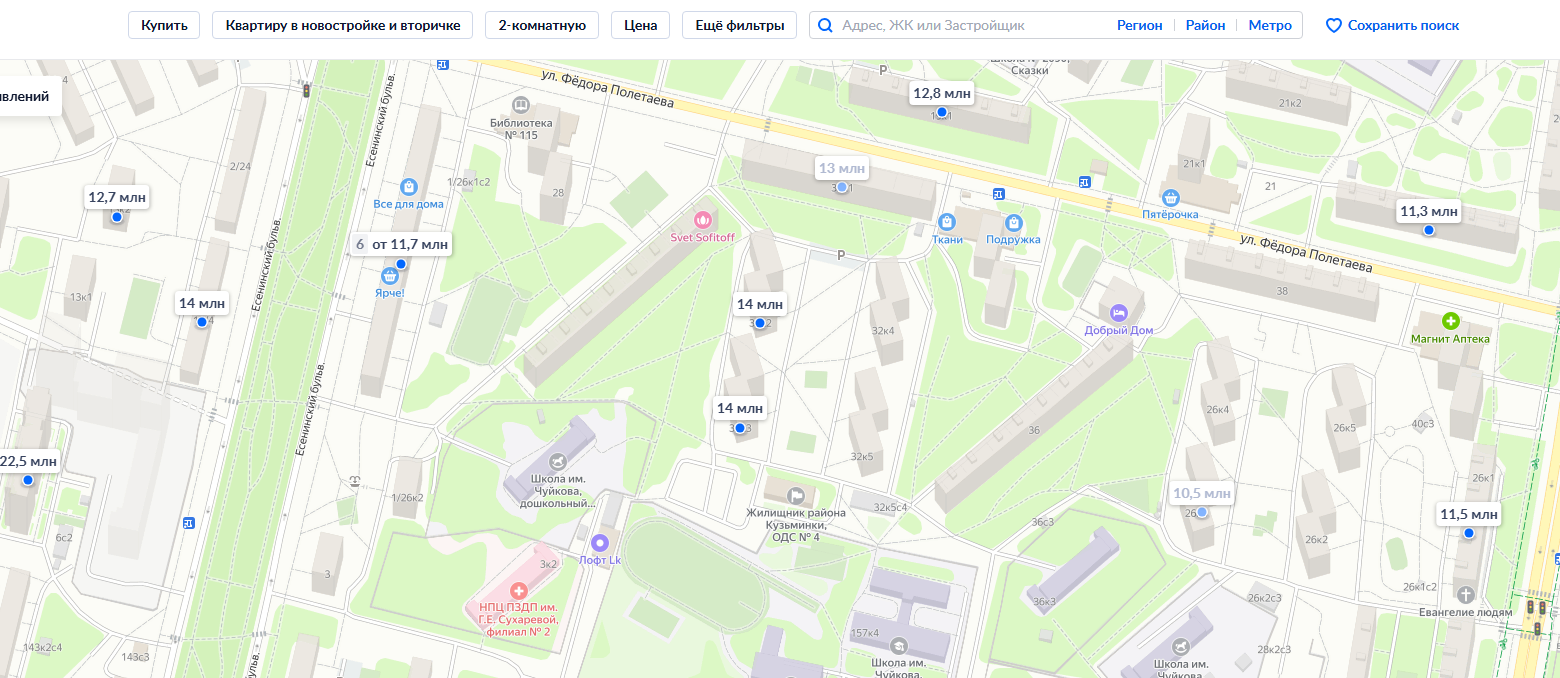This screenshot has width=1560, height=678.
Task: Open the 12,7 млн price marker
Action: [x=117, y=197]
